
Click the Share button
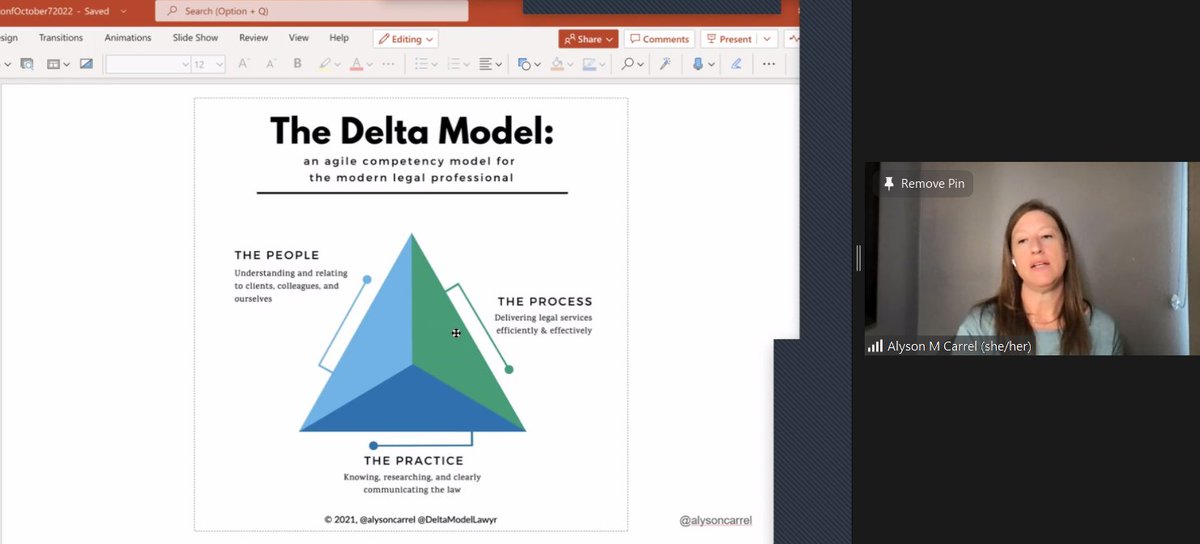tap(588, 39)
